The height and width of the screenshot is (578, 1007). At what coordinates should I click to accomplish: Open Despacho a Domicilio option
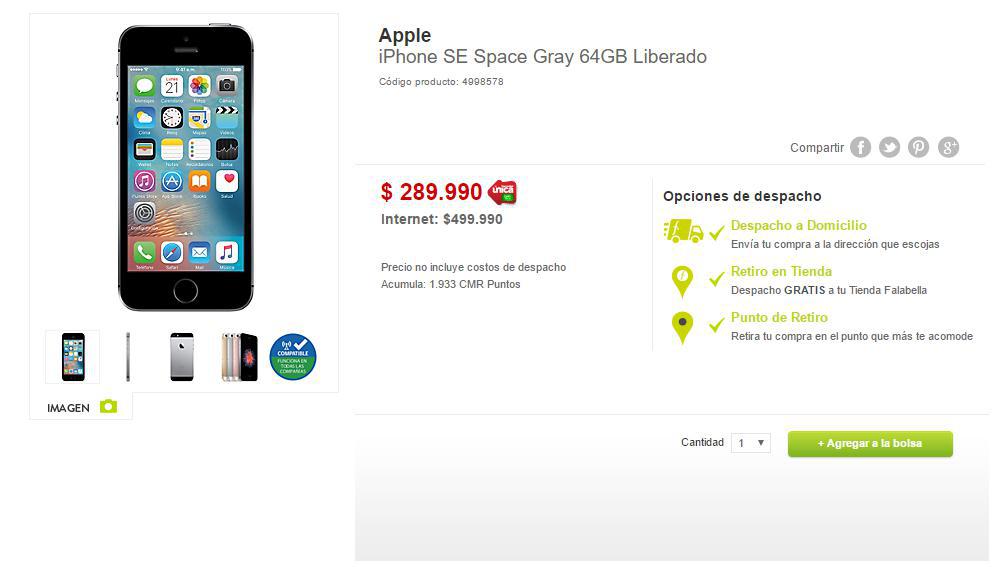click(x=798, y=225)
